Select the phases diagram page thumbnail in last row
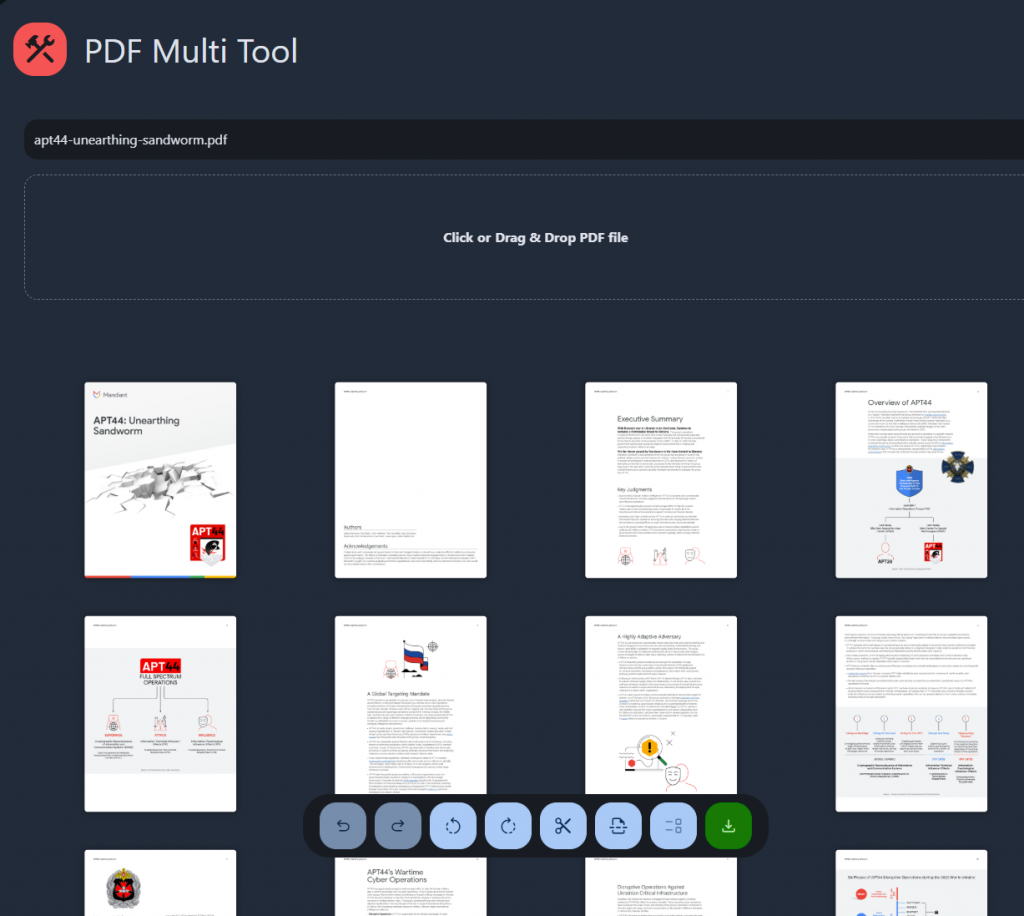Image resolution: width=1024 pixels, height=916 pixels. (x=912, y=883)
